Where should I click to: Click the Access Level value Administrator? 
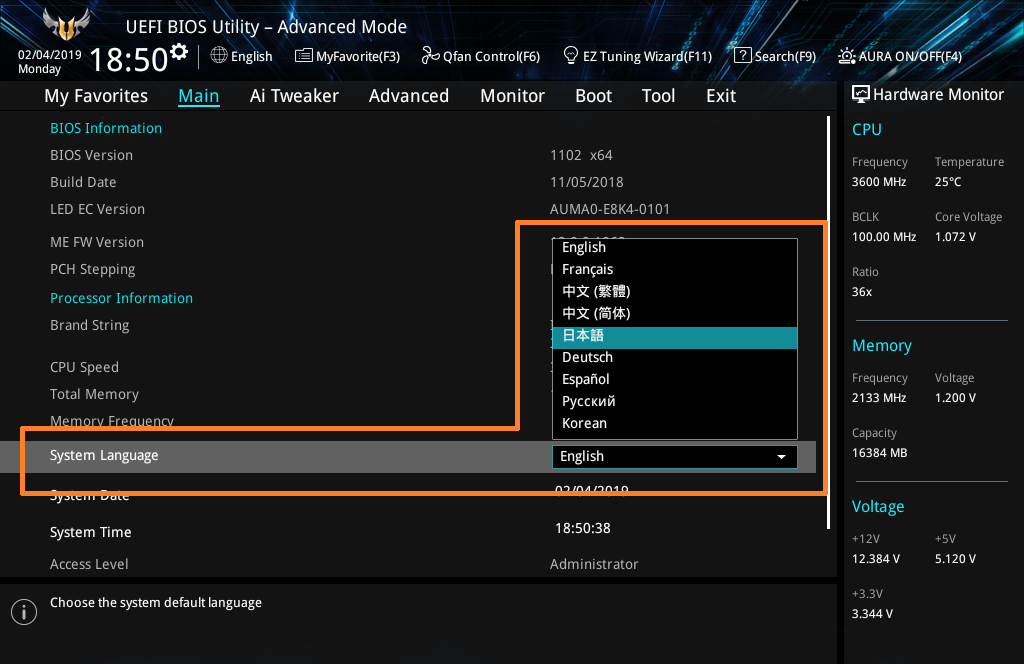tap(594, 564)
